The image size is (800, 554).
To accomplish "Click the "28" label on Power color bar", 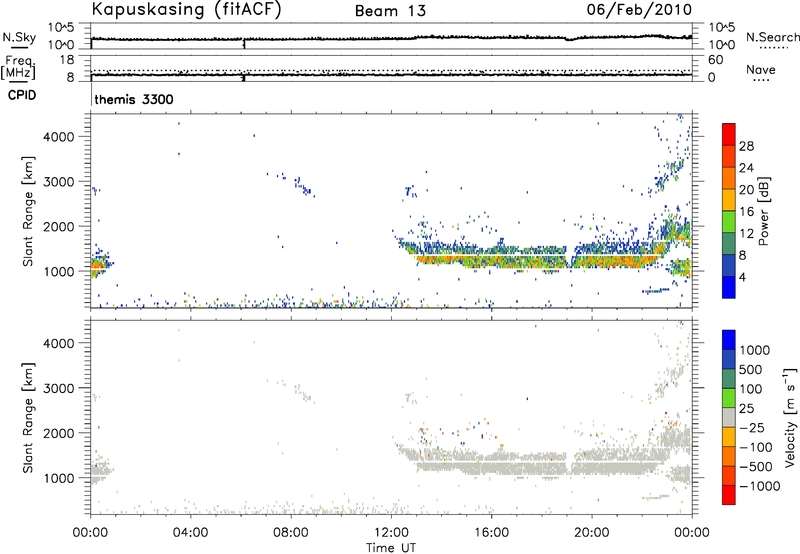I will coord(746,146).
